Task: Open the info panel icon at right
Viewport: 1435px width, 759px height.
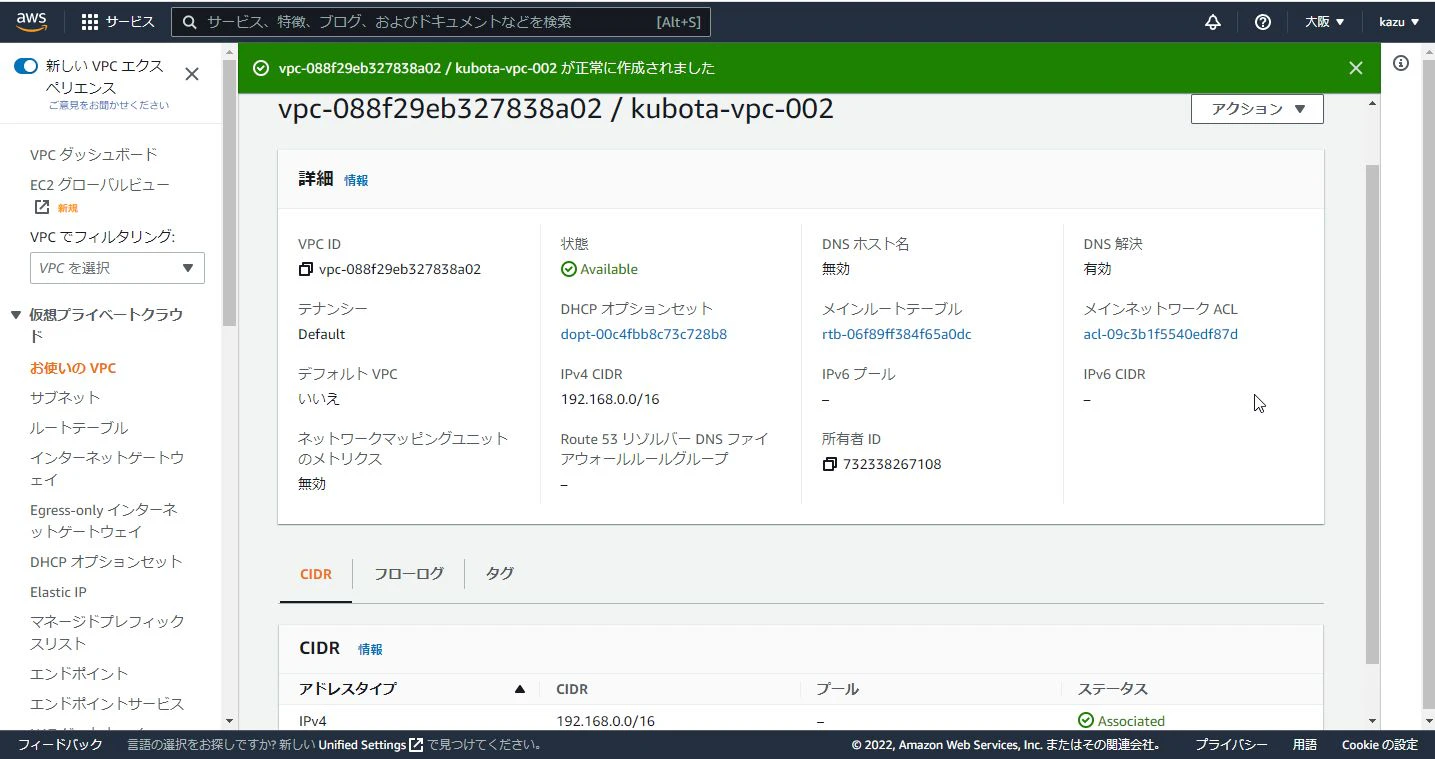Action: pyautogui.click(x=1401, y=63)
